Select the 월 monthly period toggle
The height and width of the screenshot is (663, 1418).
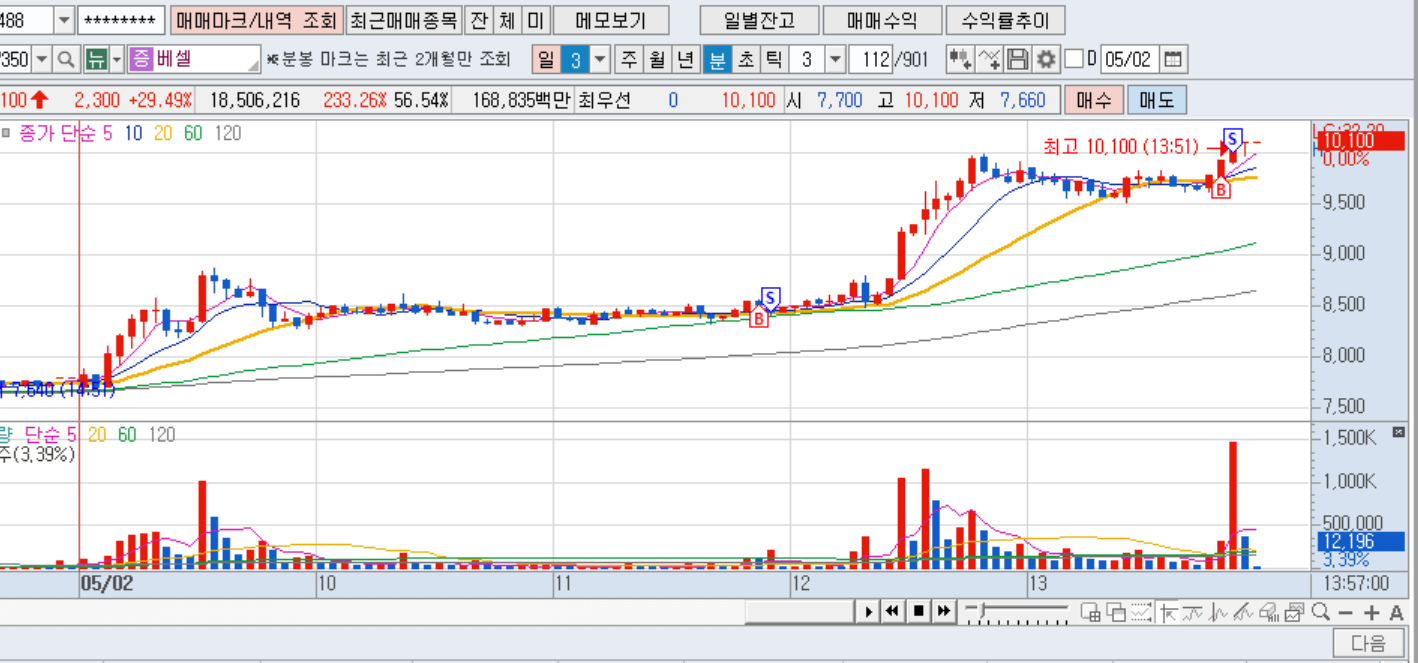656,60
